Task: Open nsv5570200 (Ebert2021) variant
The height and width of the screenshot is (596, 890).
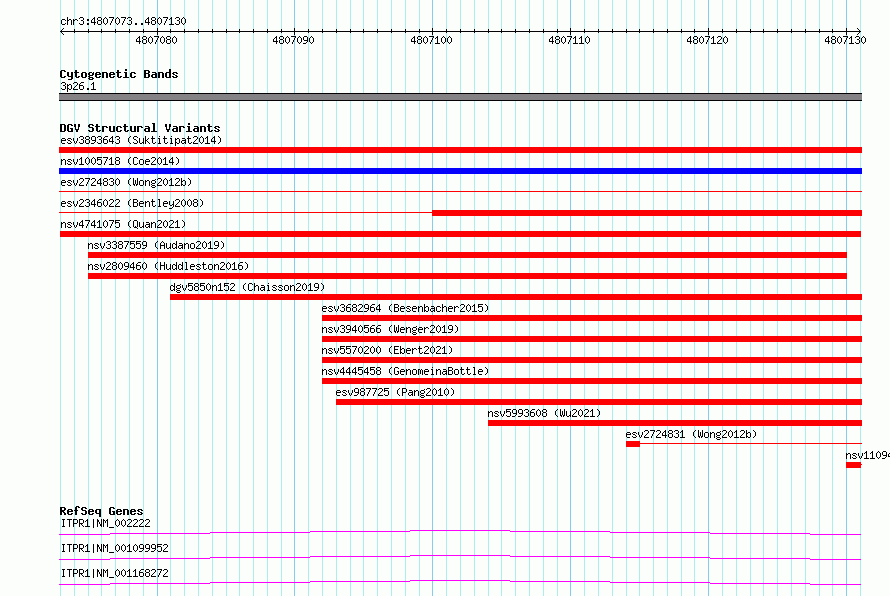Action: tap(387, 350)
